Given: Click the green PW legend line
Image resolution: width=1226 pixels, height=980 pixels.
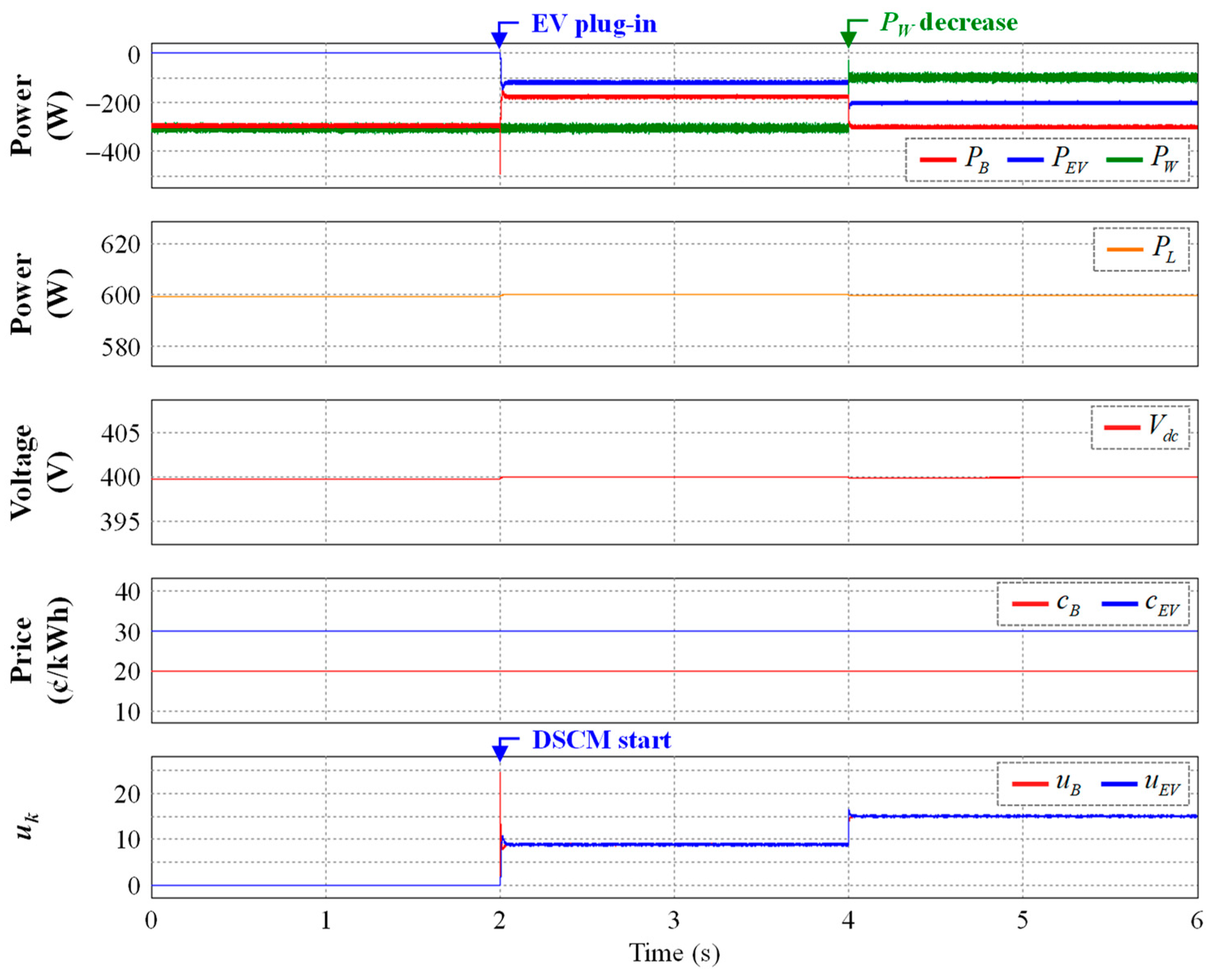Looking at the screenshot, I should pos(1124,160).
